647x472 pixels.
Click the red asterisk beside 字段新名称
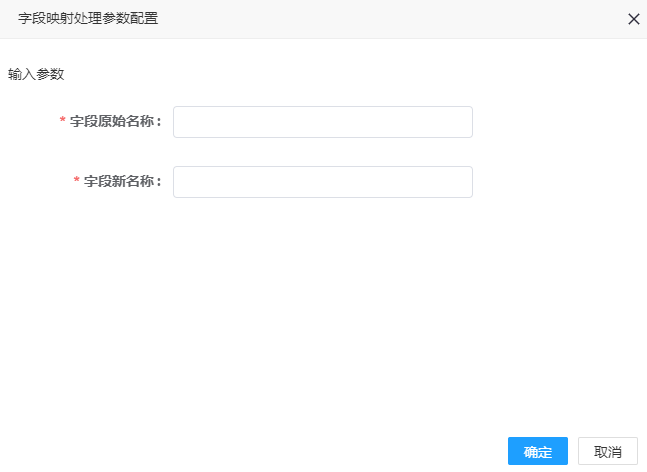[77, 180]
